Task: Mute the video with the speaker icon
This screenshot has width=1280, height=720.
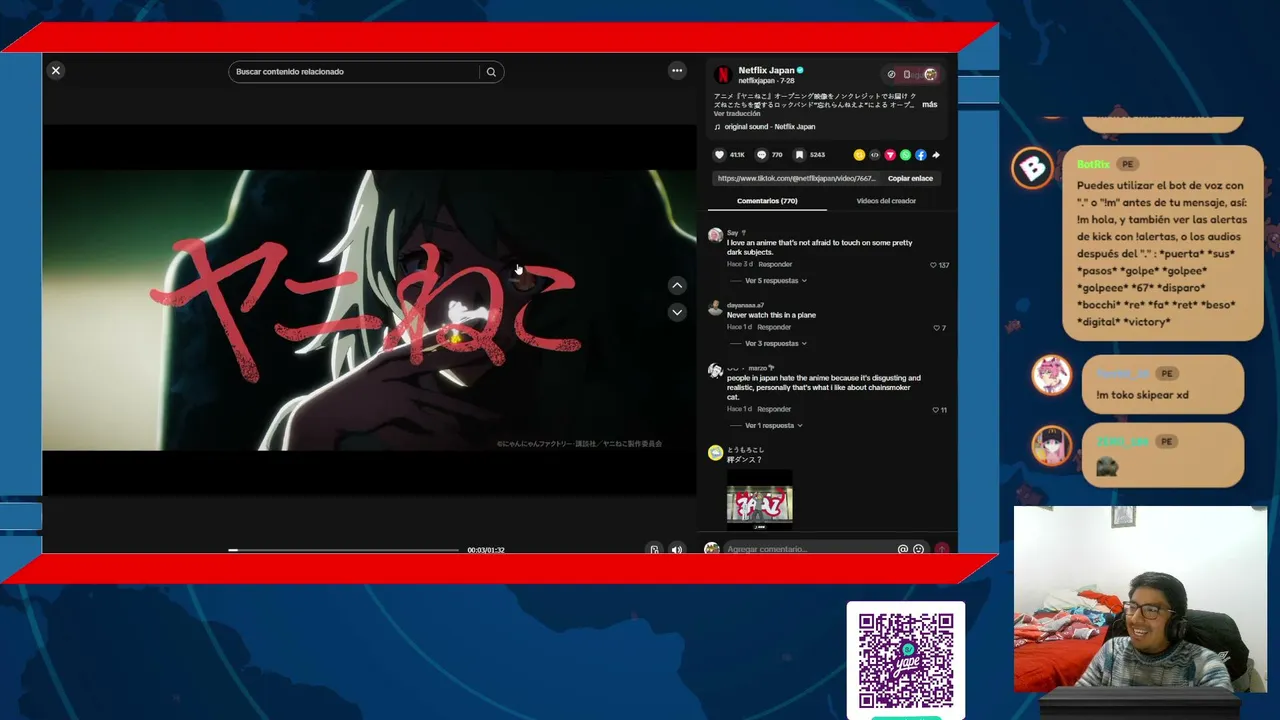Action: coord(677,549)
